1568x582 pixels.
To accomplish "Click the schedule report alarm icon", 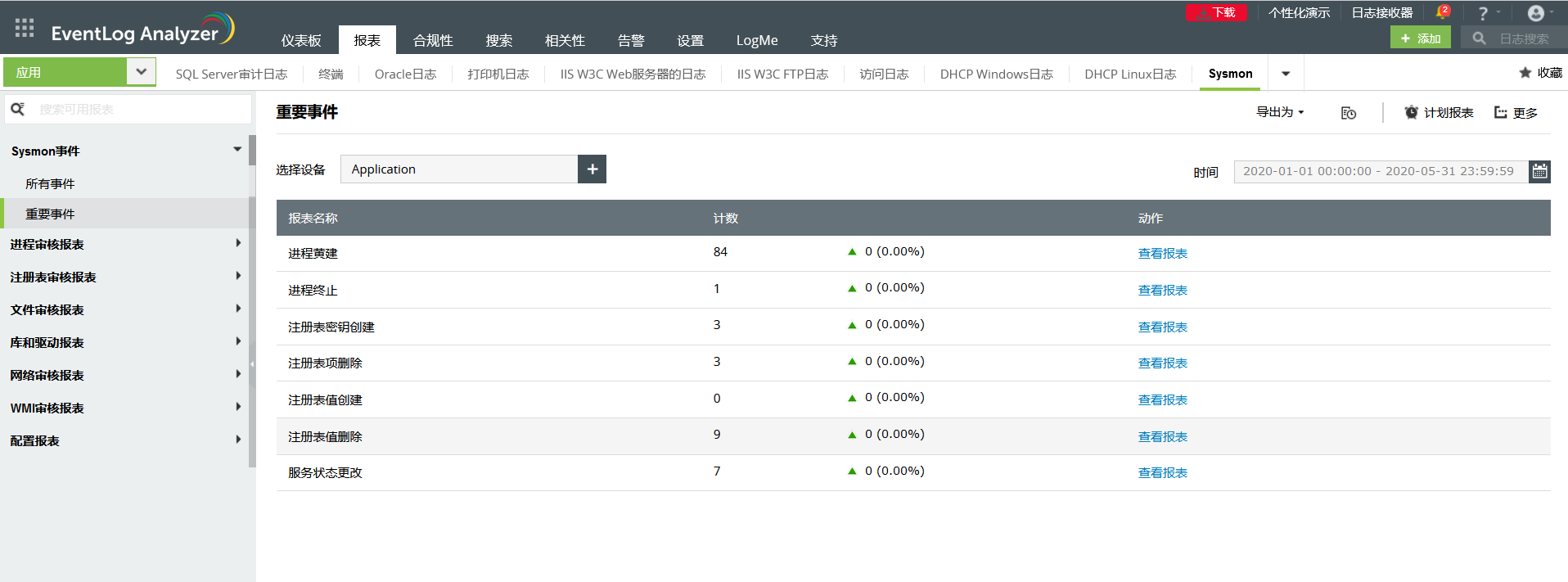I will coord(1412,113).
